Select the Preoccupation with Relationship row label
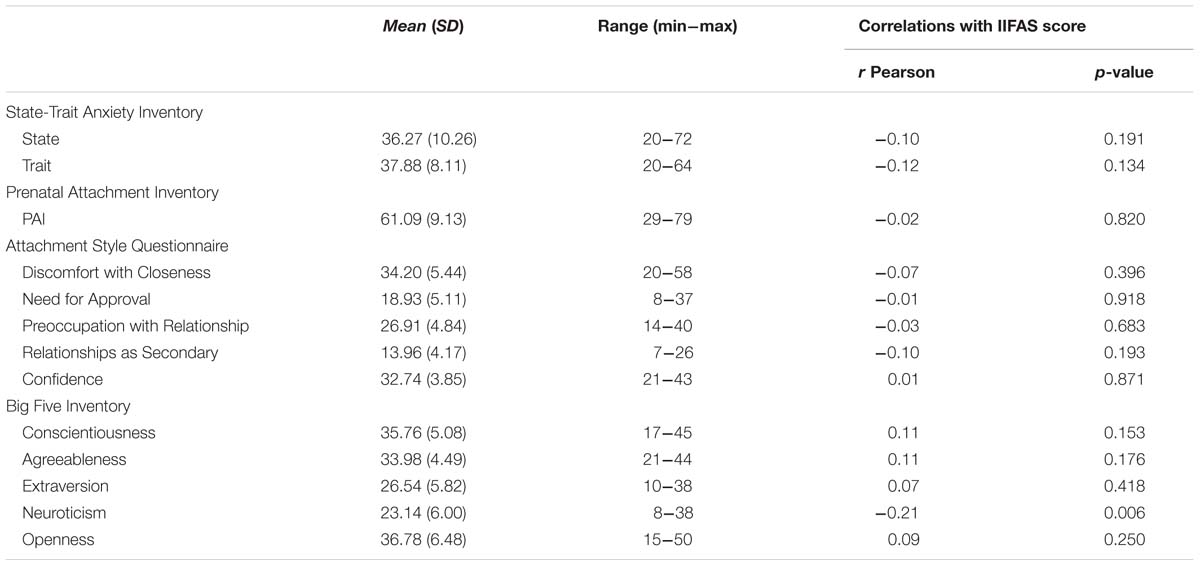Screen dimensions: 1200x566 (135, 326)
